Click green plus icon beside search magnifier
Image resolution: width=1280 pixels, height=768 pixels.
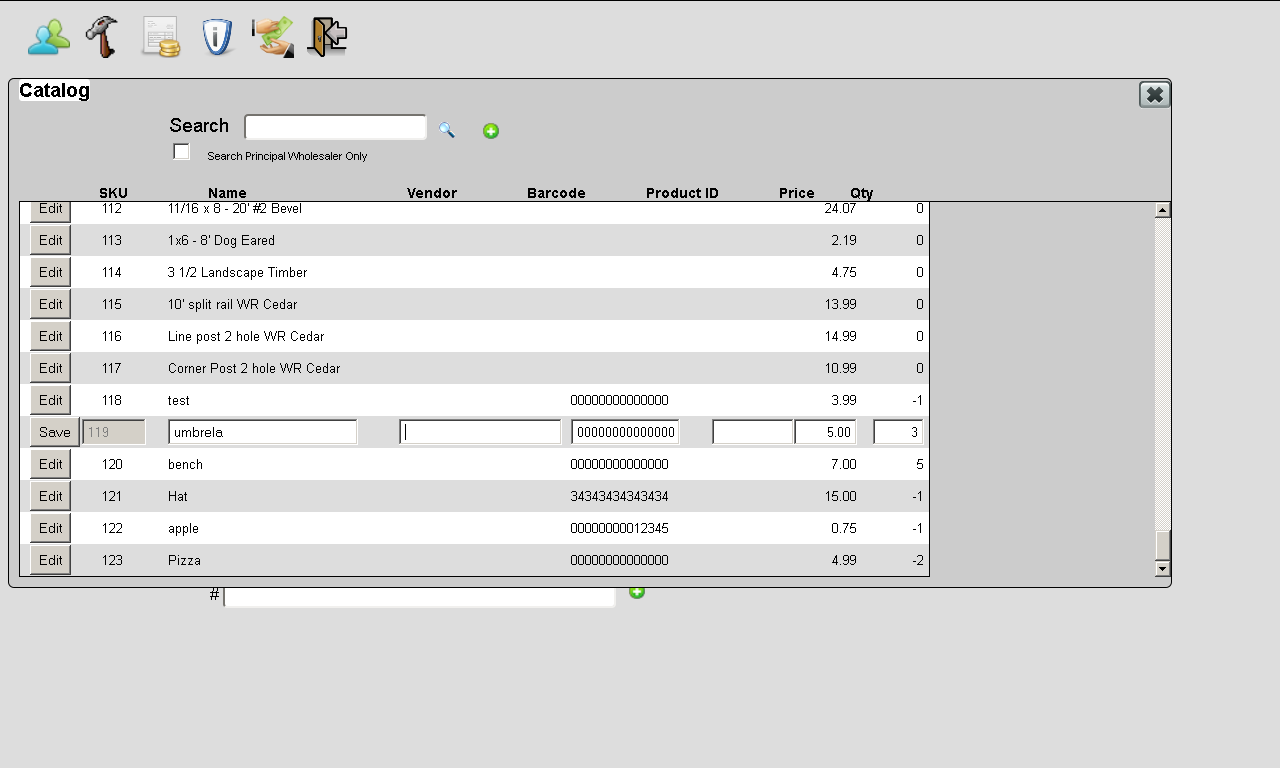click(491, 131)
